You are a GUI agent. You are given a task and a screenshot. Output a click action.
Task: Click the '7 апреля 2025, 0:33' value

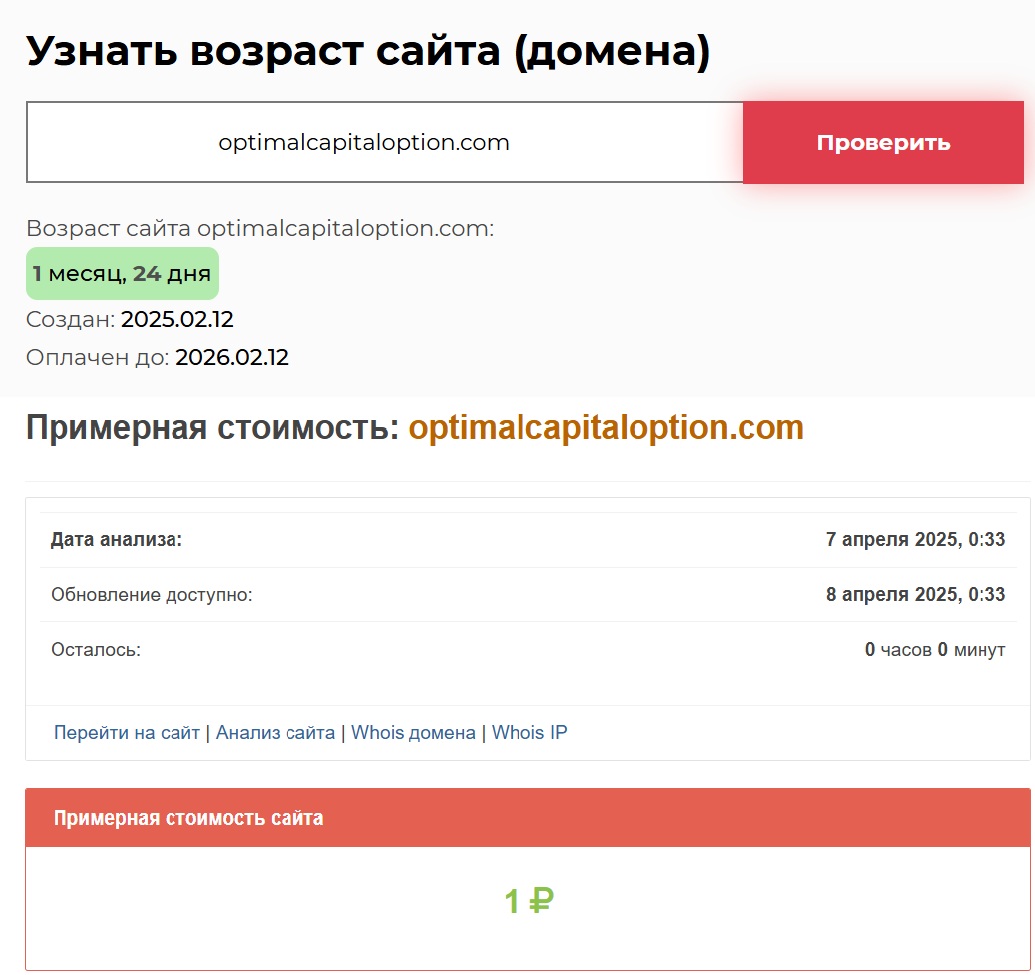(915, 540)
